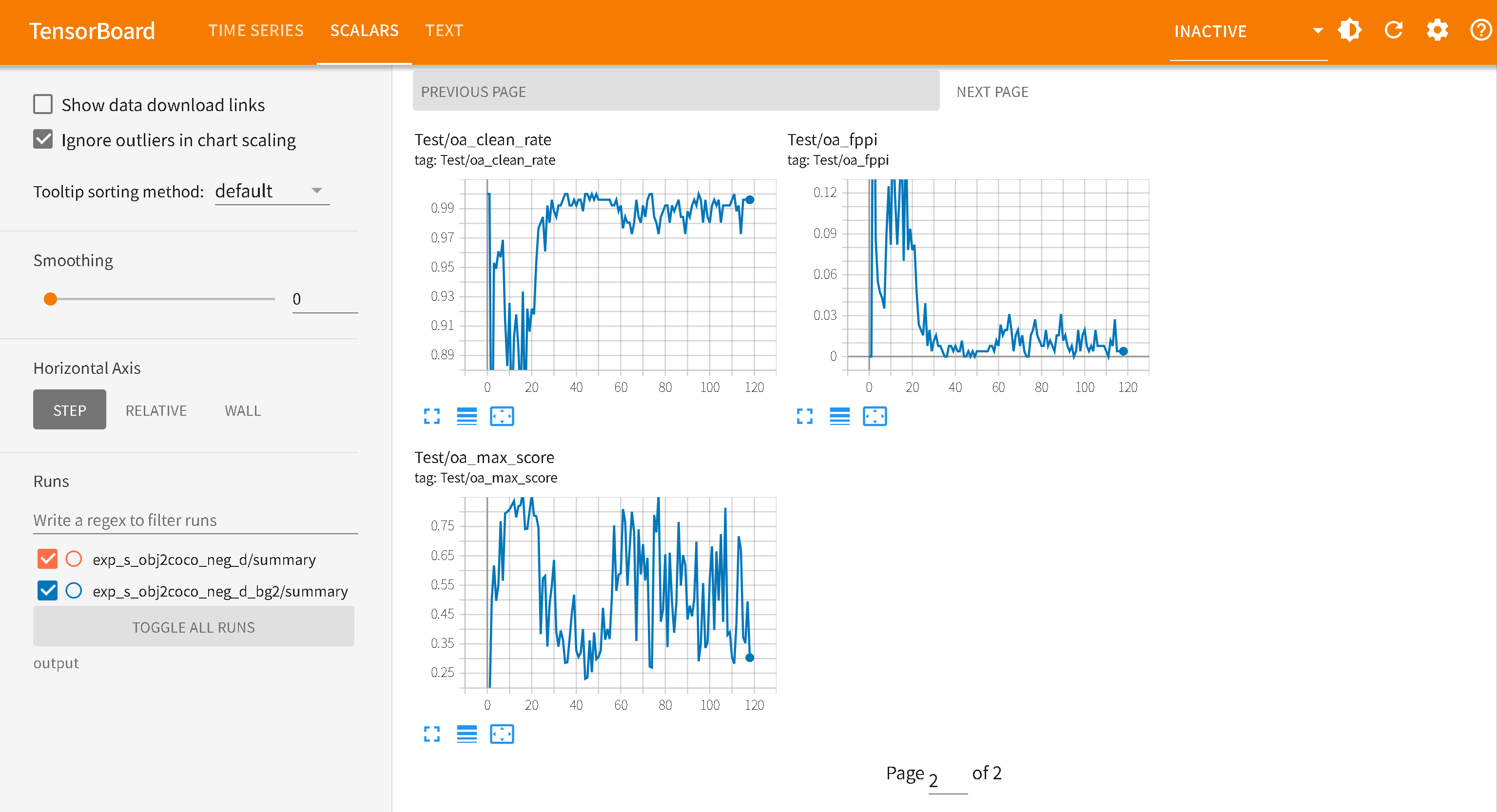Switch to the TEXT tab
Image resolution: width=1497 pixels, height=812 pixels.
[x=444, y=30]
